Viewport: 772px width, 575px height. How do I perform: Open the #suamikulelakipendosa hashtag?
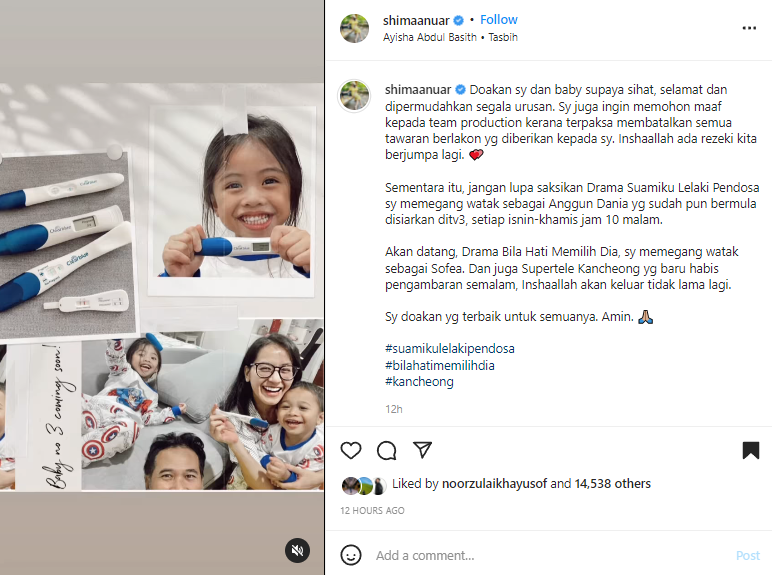[x=450, y=349]
